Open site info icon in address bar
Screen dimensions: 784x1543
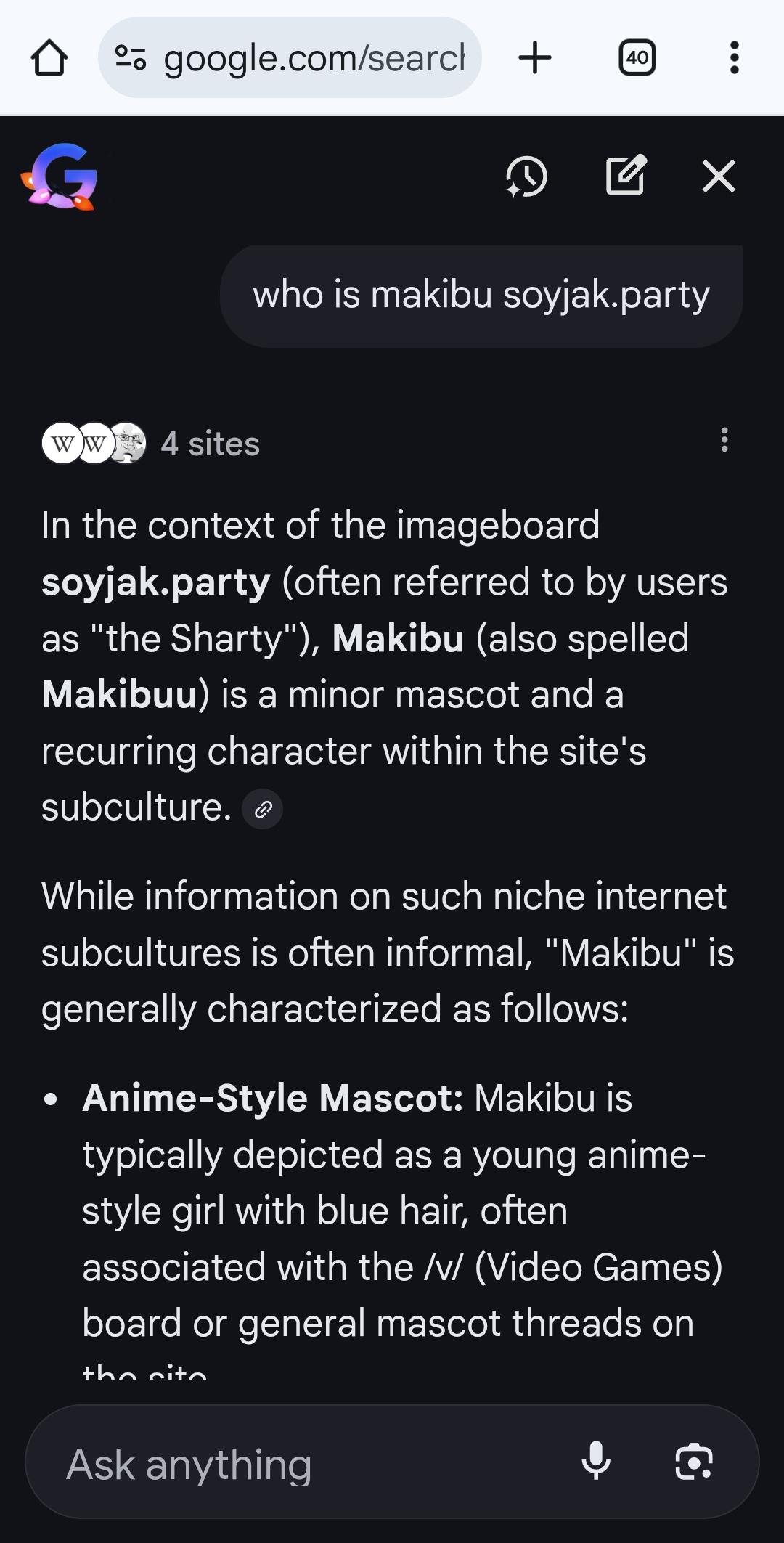coord(131,58)
